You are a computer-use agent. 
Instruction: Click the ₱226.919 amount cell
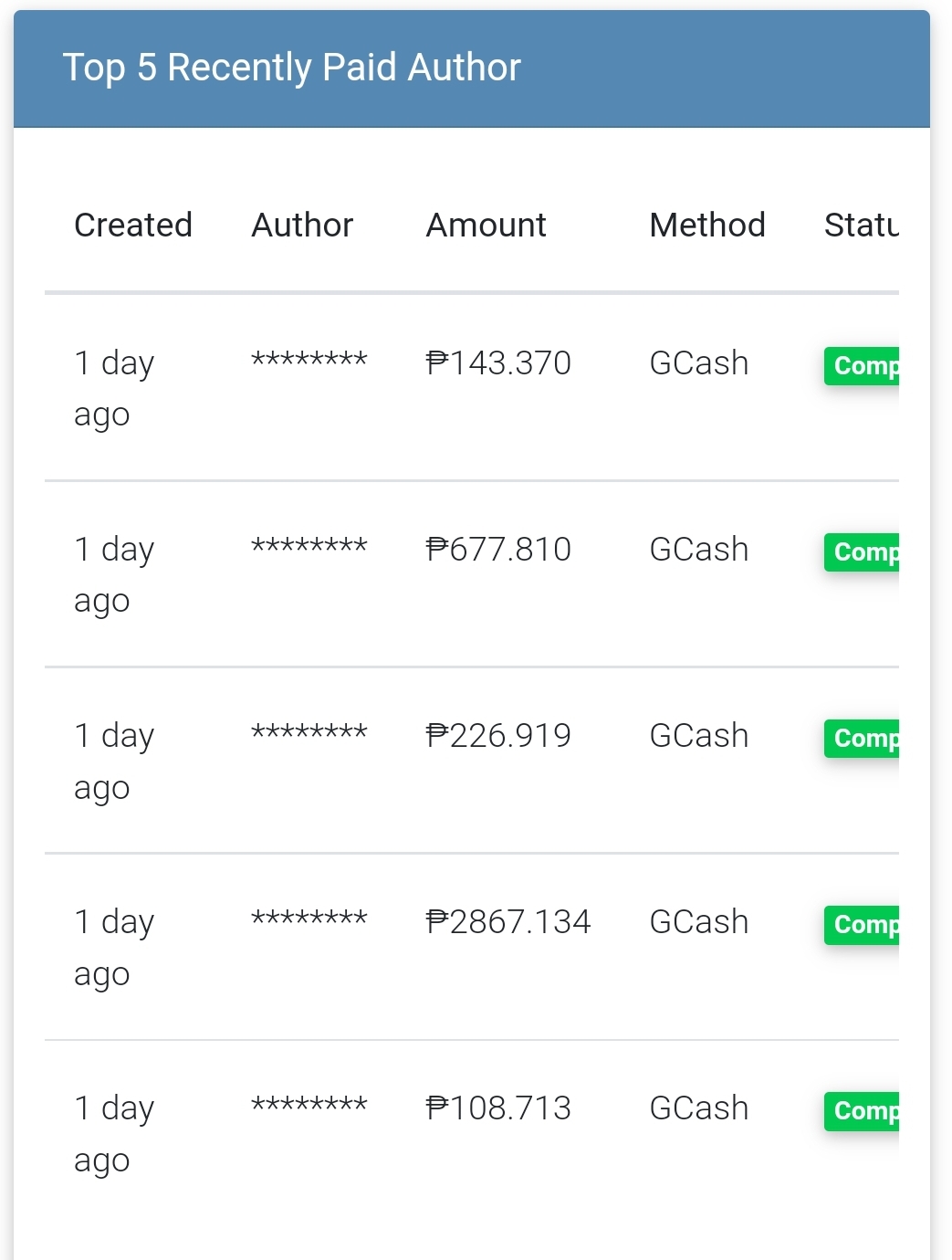tap(498, 736)
